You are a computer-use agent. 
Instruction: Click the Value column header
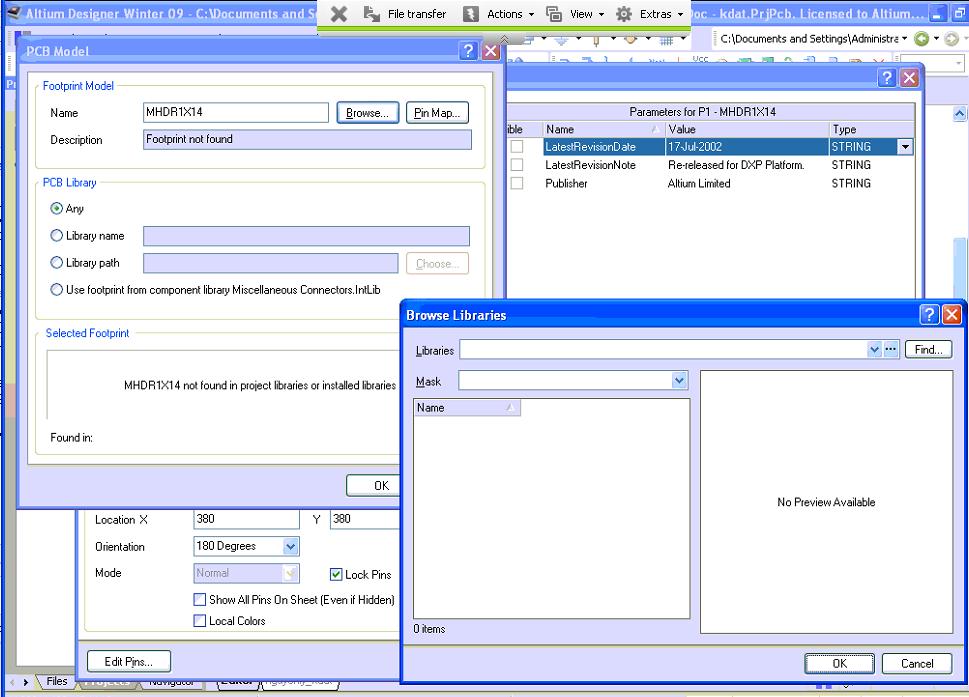coord(746,129)
